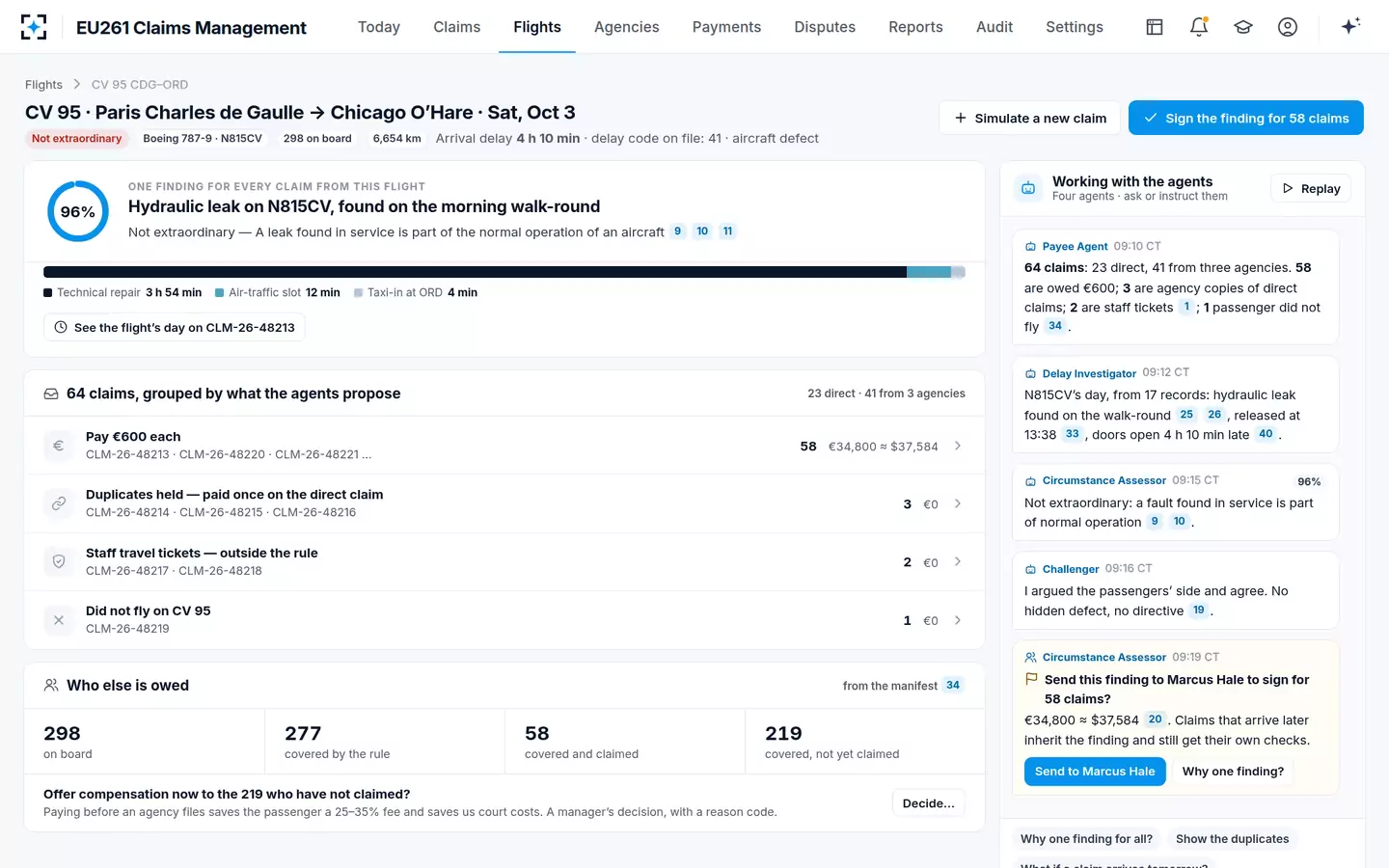Image resolution: width=1389 pixels, height=868 pixels.
Task: Click the EU261 app logo icon
Action: point(34,27)
